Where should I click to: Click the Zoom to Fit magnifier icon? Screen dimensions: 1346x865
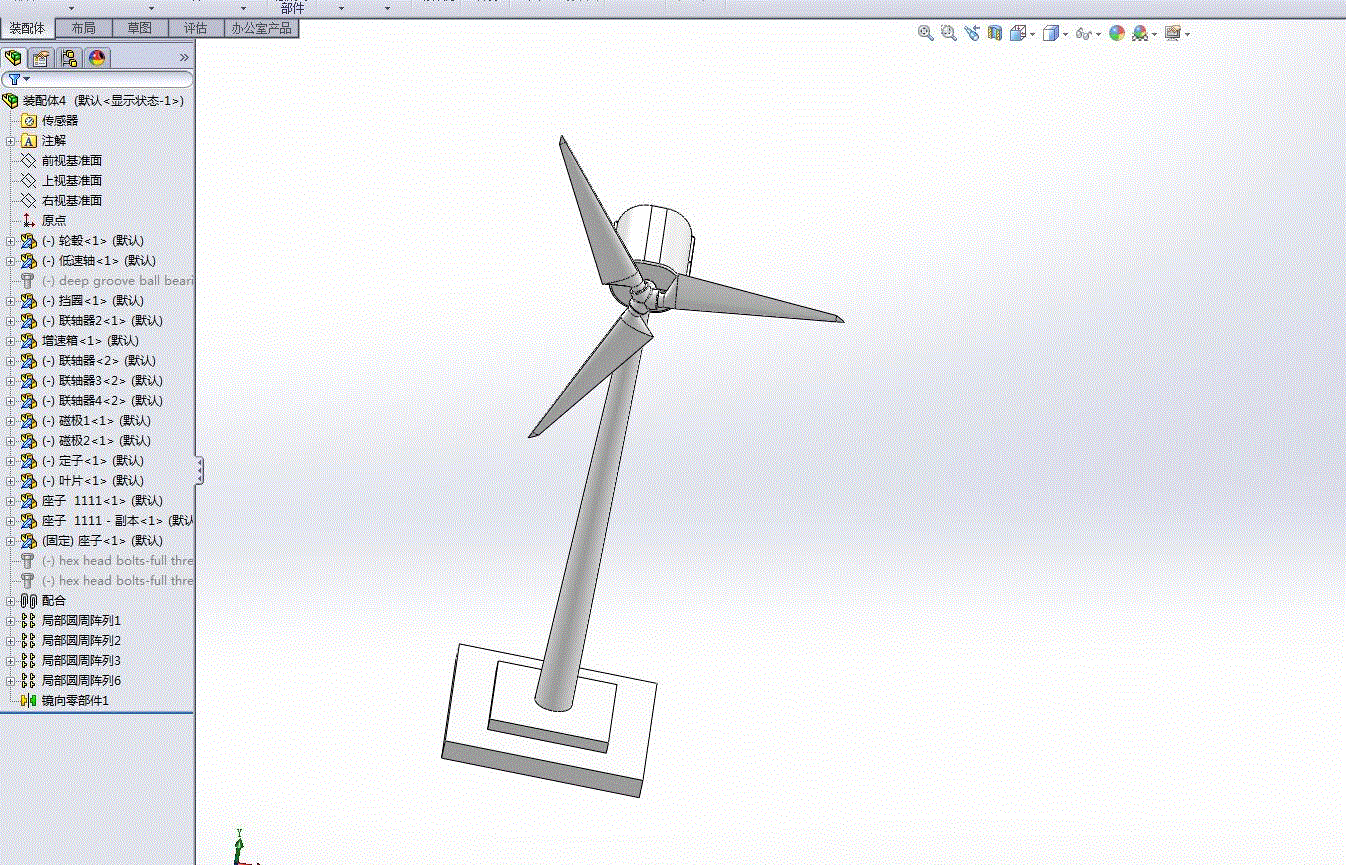pyautogui.click(x=926, y=33)
